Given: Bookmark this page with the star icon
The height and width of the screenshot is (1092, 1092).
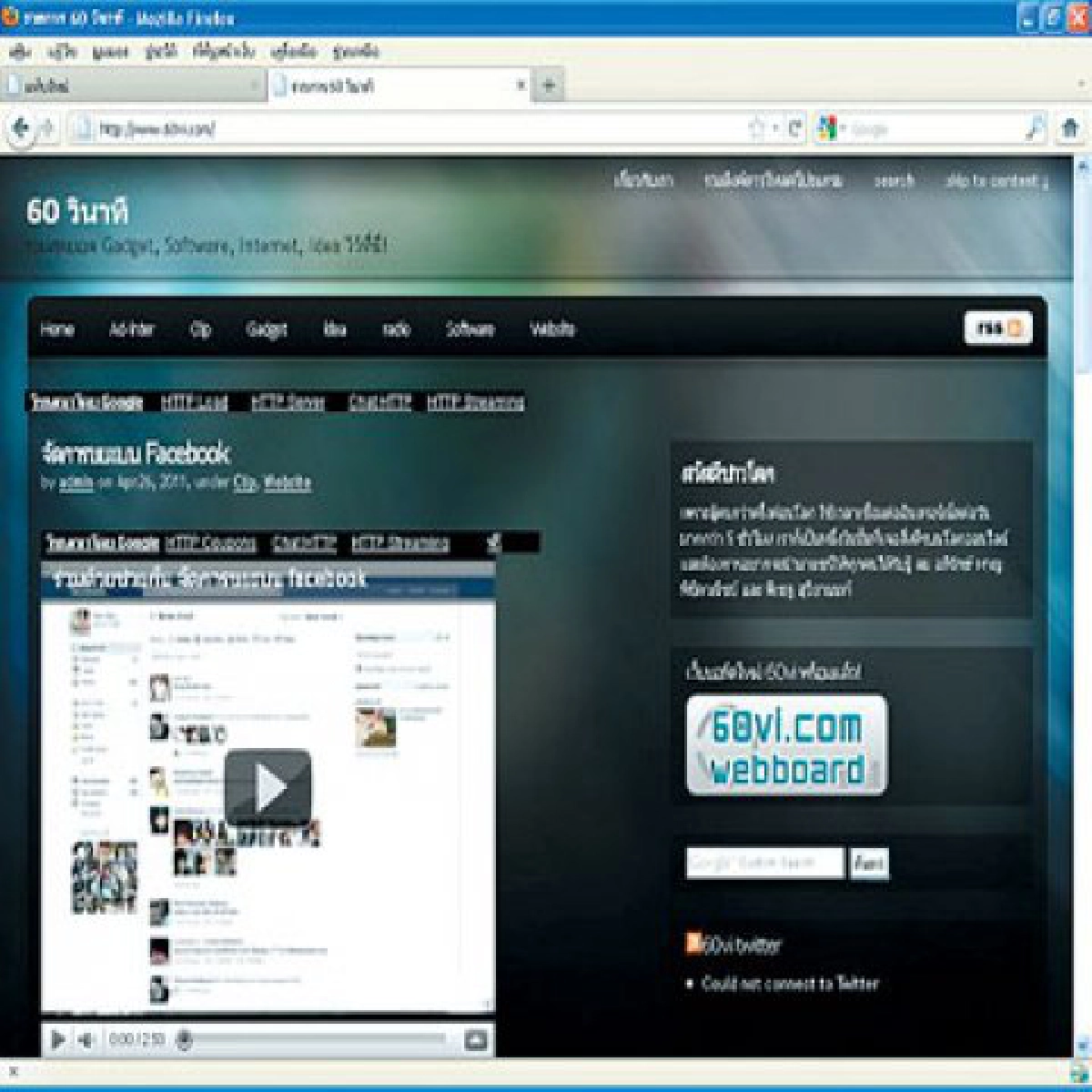Looking at the screenshot, I should pyautogui.click(x=757, y=129).
